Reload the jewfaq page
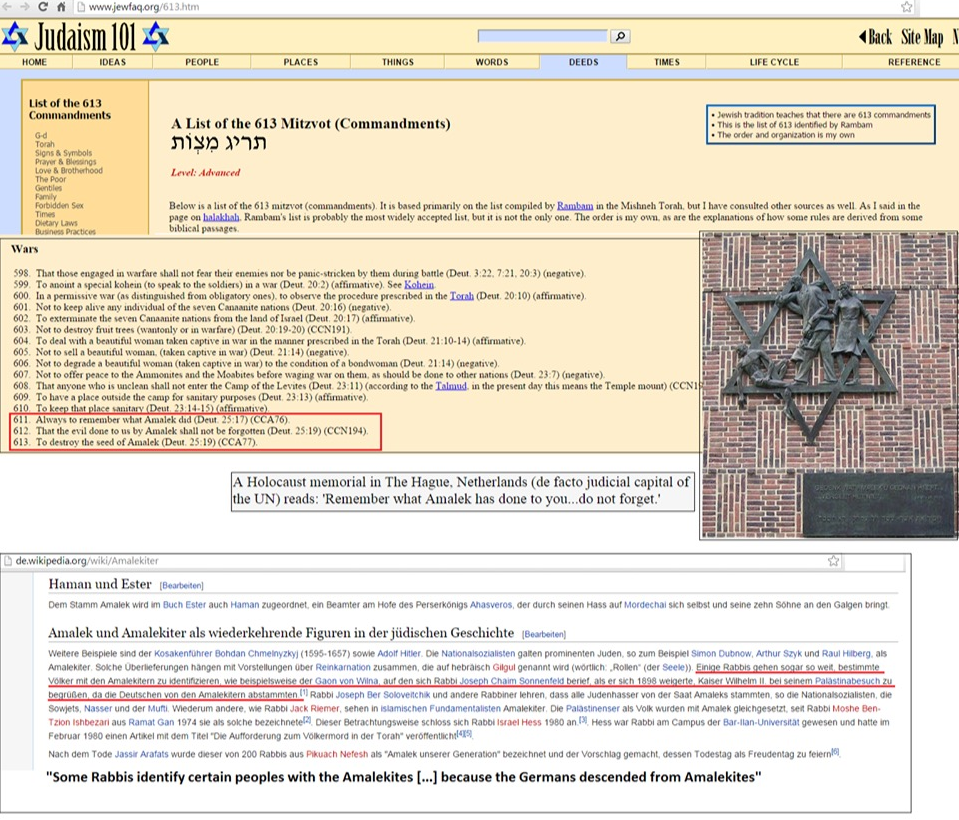959x820 pixels. coord(43,7)
